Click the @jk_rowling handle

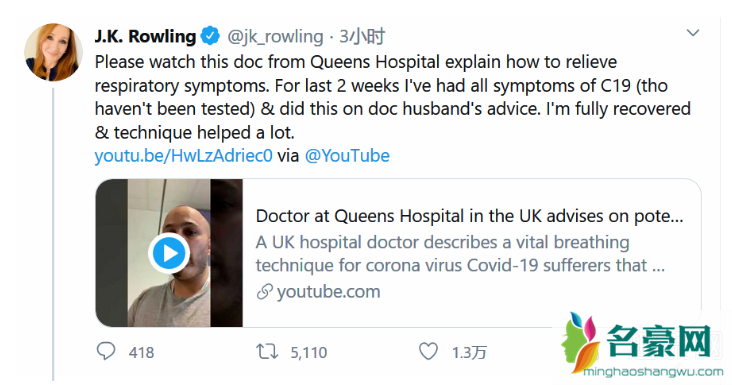pyautogui.click(x=275, y=36)
